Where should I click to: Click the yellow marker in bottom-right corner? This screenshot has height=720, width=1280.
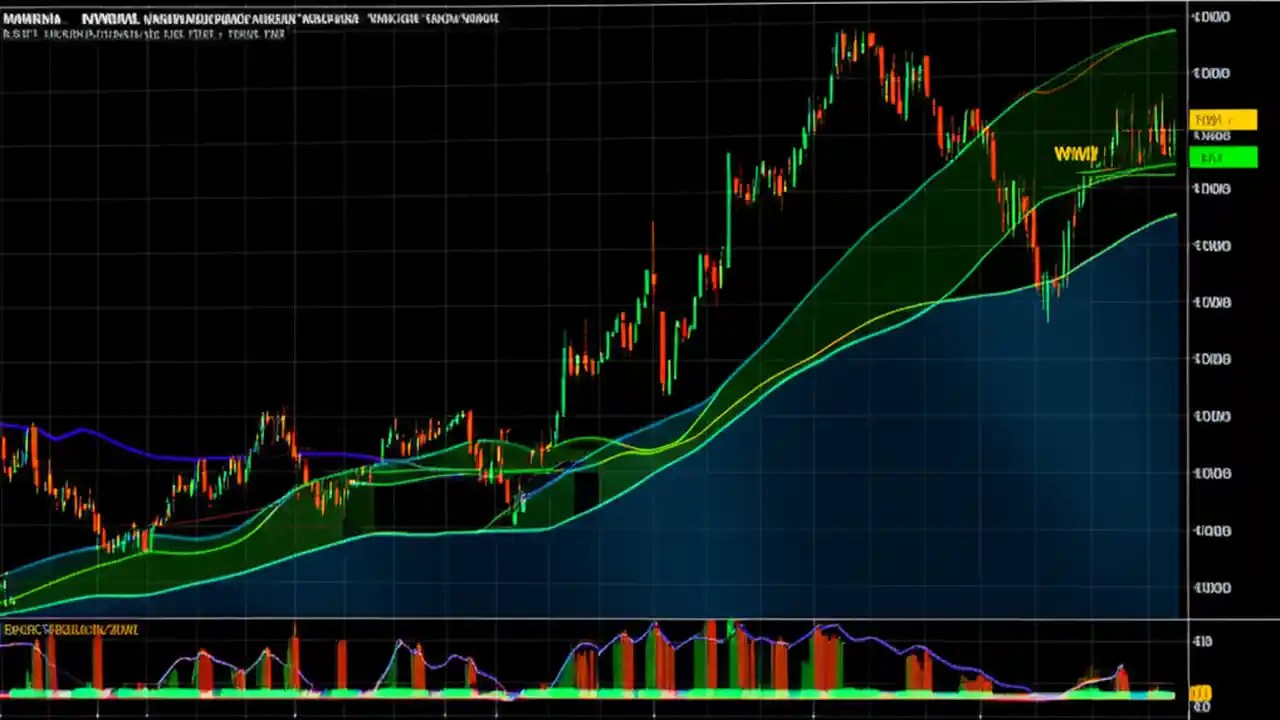1202,691
